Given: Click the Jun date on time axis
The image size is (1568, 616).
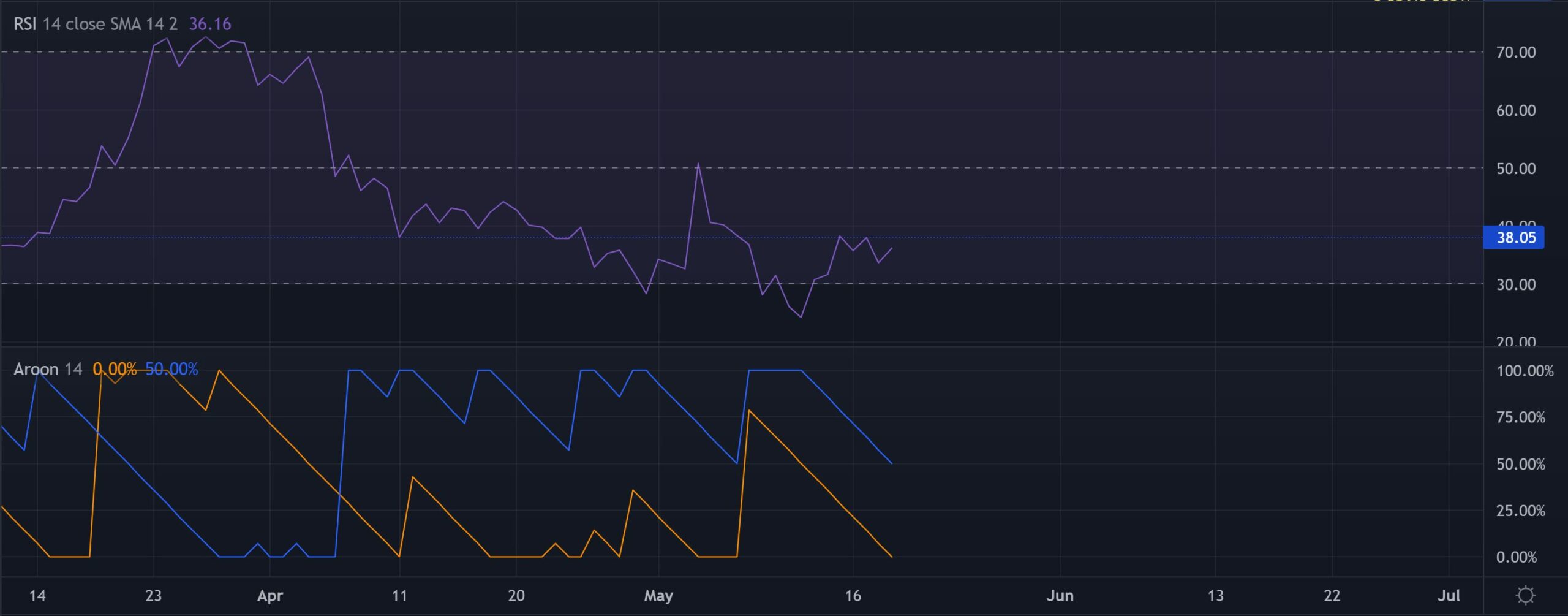Looking at the screenshot, I should tap(1060, 596).
